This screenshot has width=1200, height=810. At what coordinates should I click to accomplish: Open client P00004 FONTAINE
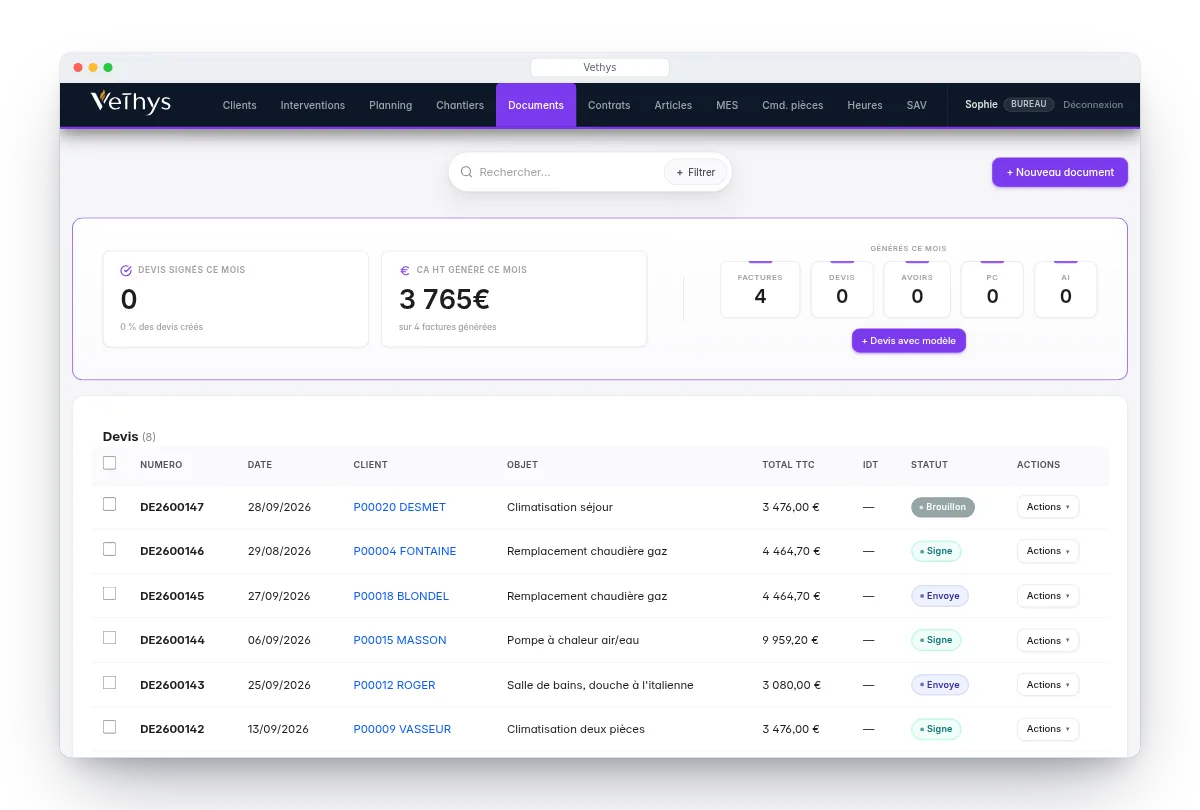(405, 551)
